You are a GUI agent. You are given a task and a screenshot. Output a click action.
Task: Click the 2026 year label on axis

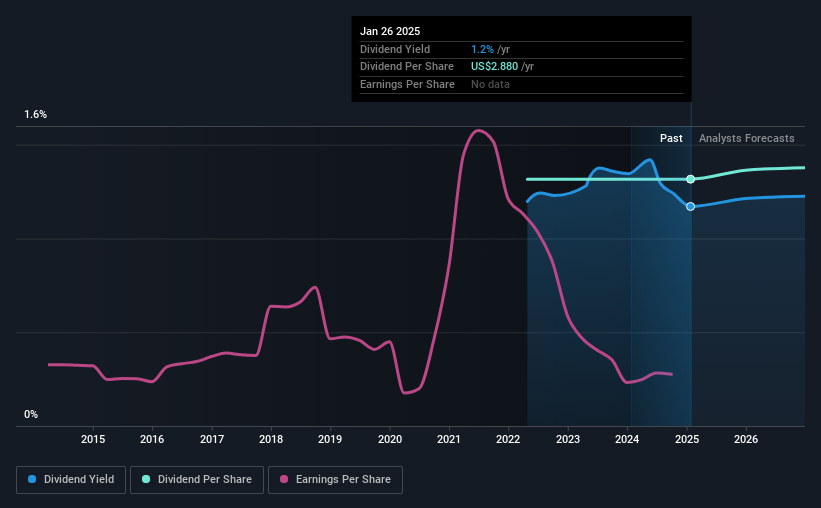click(746, 439)
